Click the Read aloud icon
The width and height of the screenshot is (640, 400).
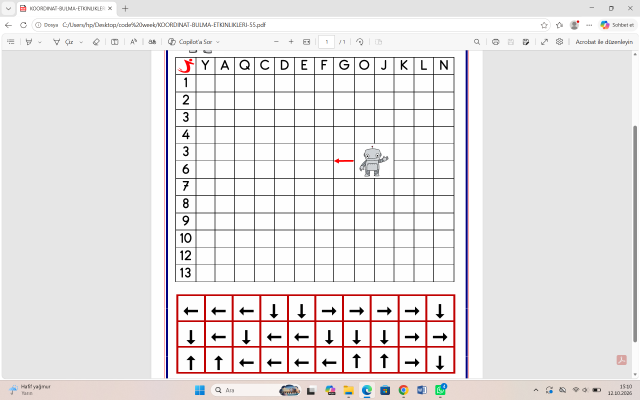click(133, 42)
